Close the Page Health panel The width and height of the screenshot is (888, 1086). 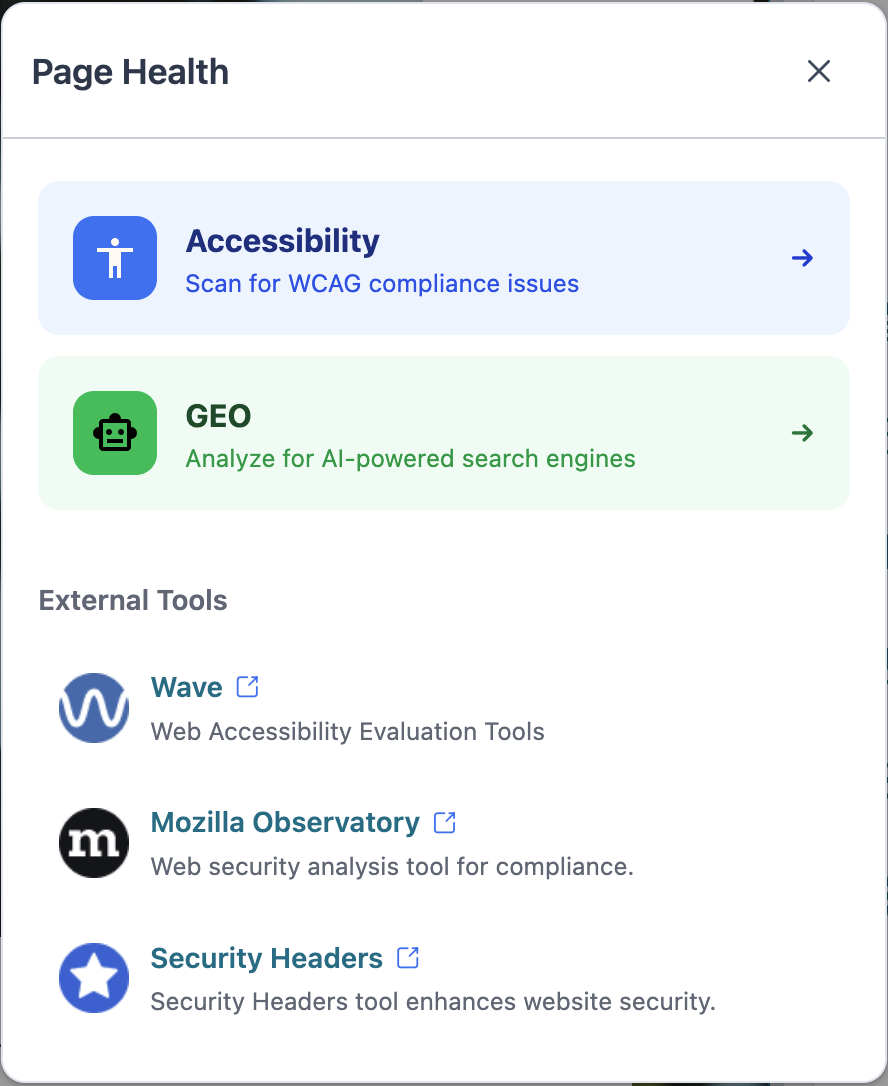(x=819, y=71)
